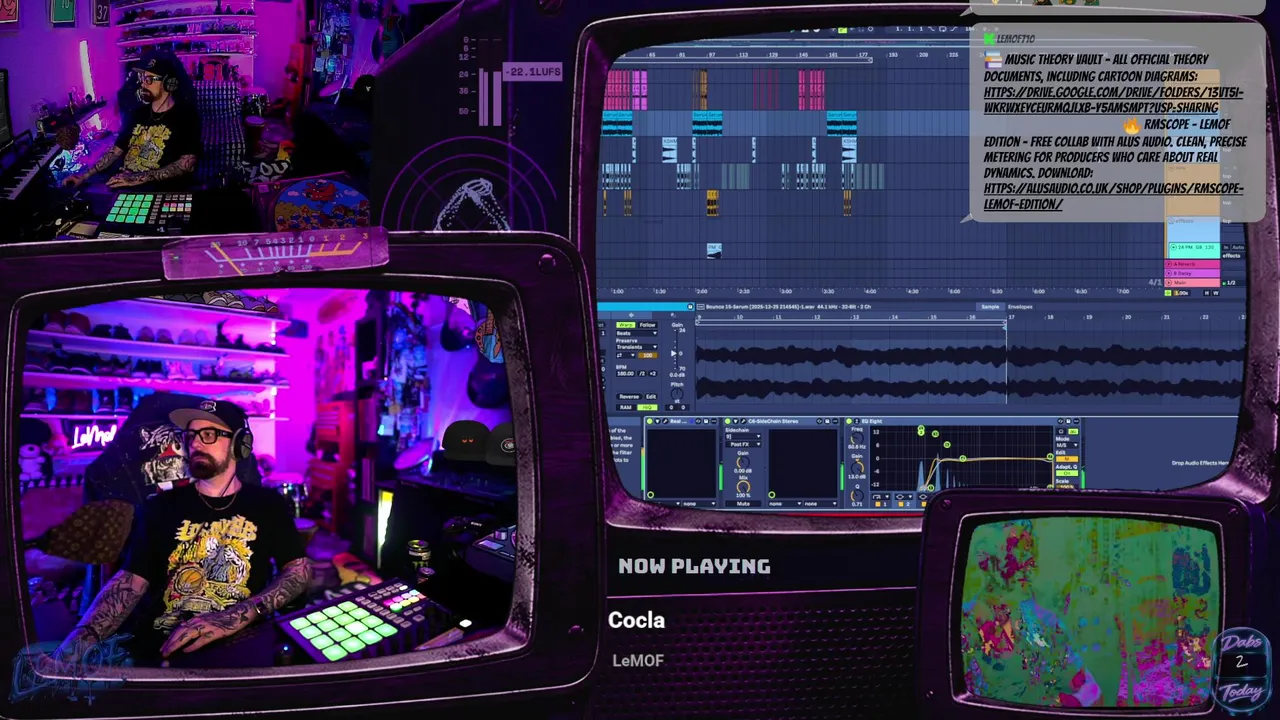Click the Reverse sample button
1280x720 pixels.
(x=629, y=396)
